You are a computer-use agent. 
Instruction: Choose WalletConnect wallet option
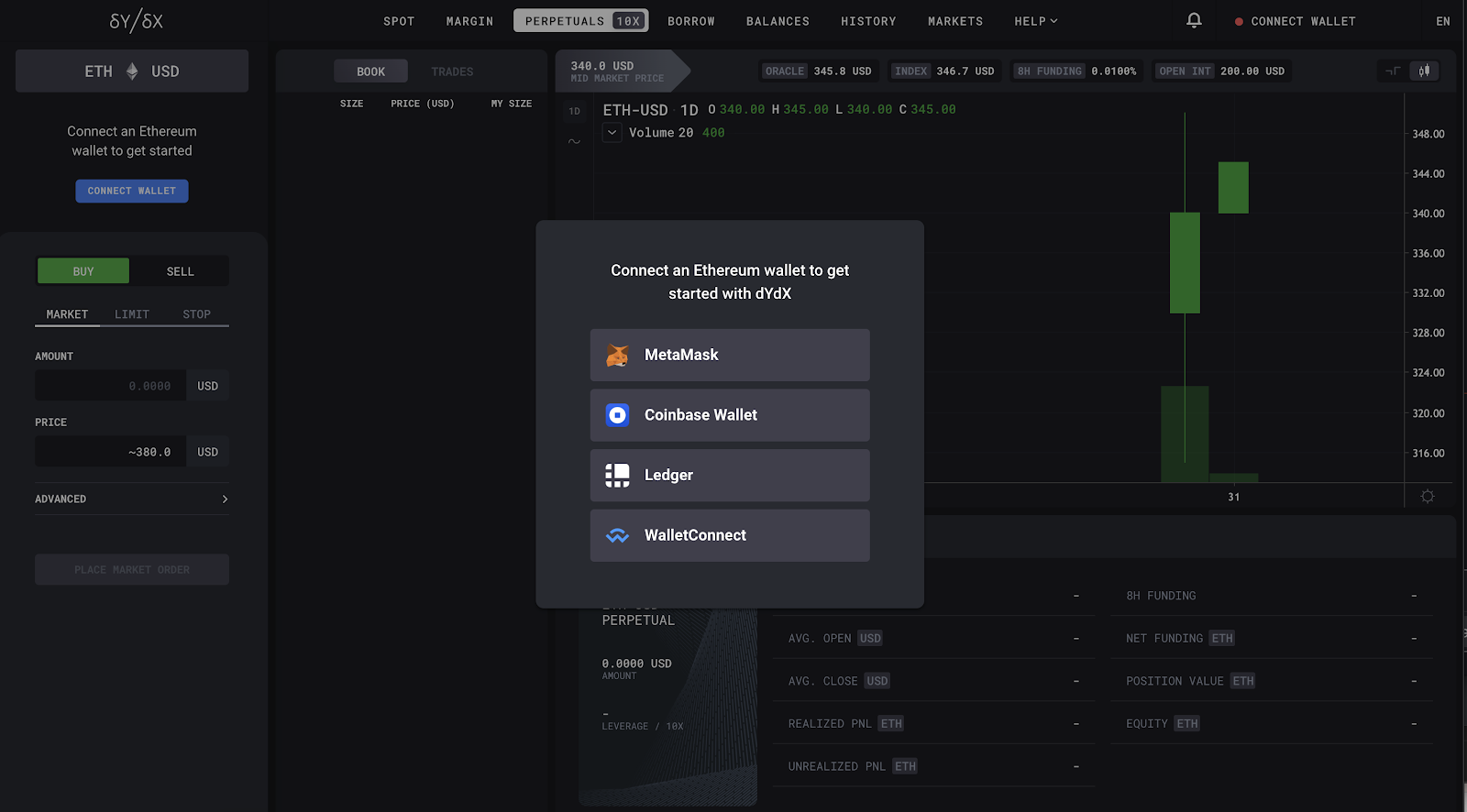(730, 535)
